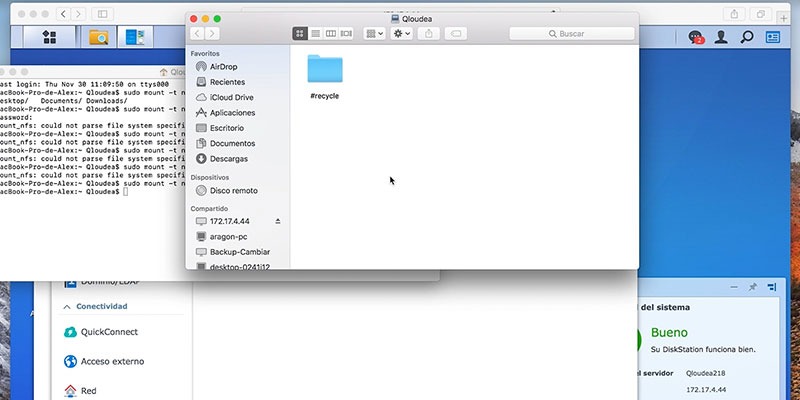Click Safari's back arrow button

point(63,14)
